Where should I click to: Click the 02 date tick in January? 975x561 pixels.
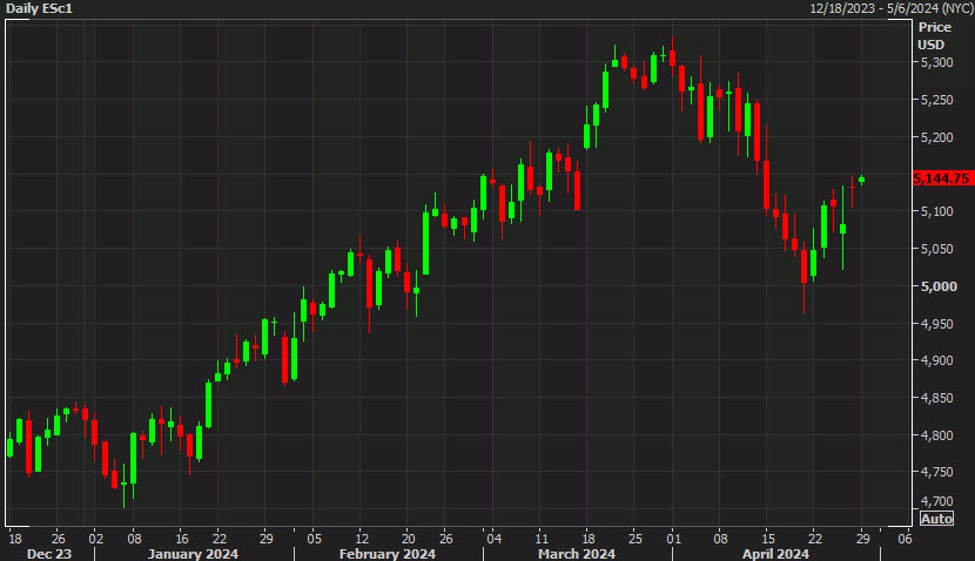96,539
